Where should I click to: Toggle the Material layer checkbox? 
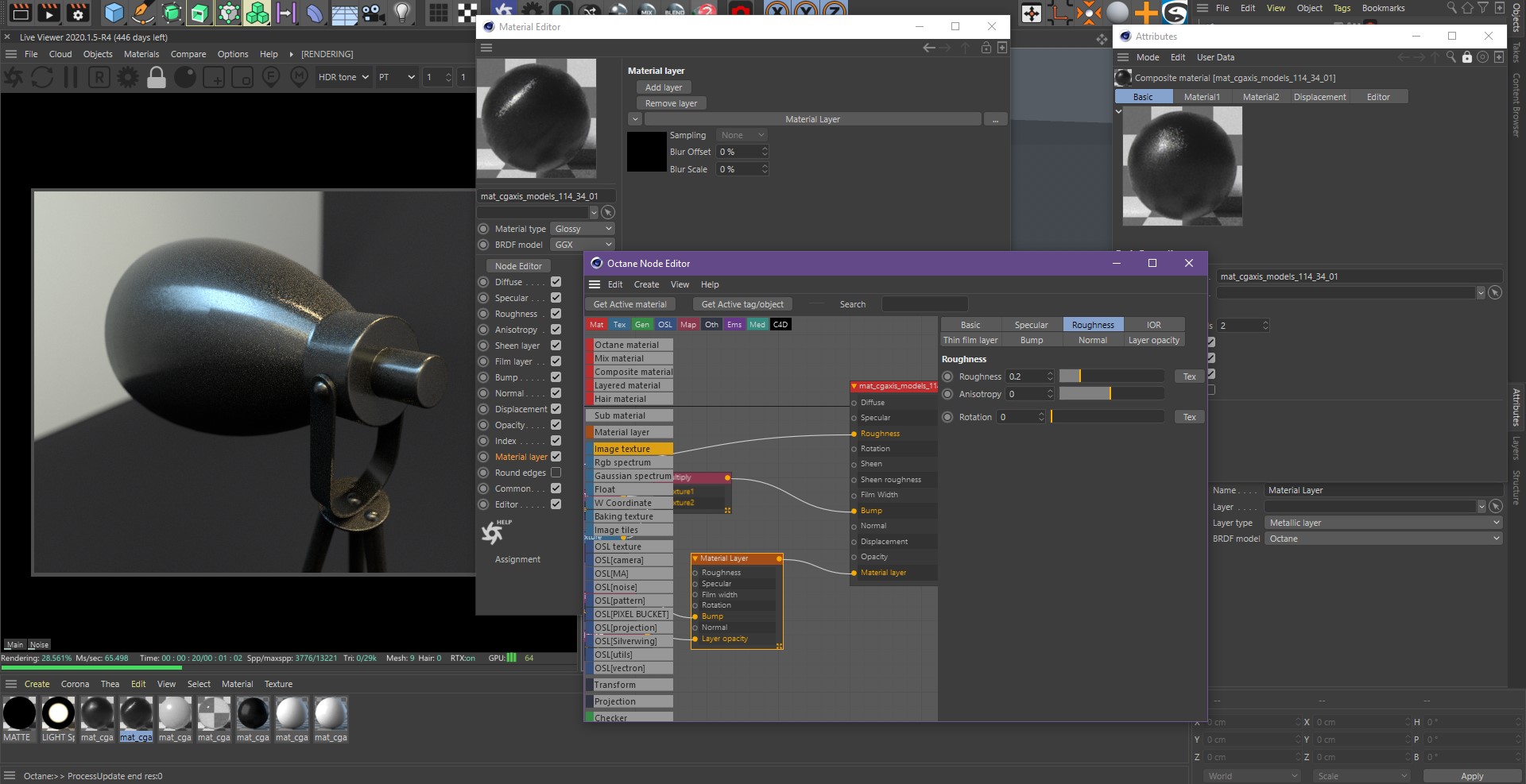tap(556, 457)
